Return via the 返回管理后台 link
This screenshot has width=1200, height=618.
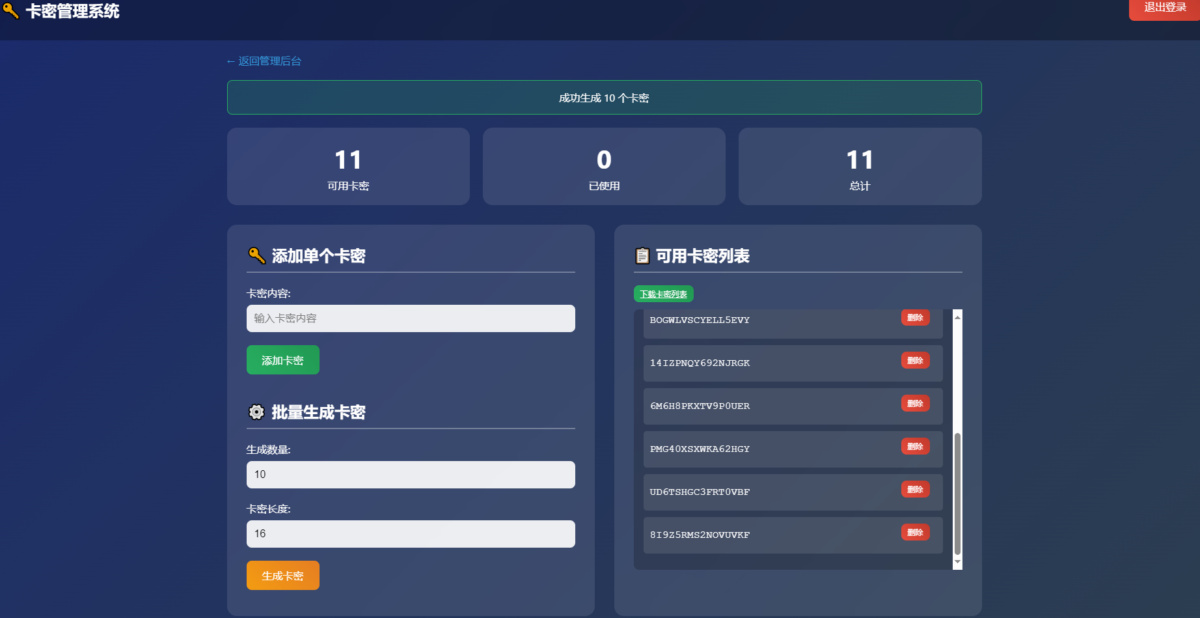click(264, 61)
